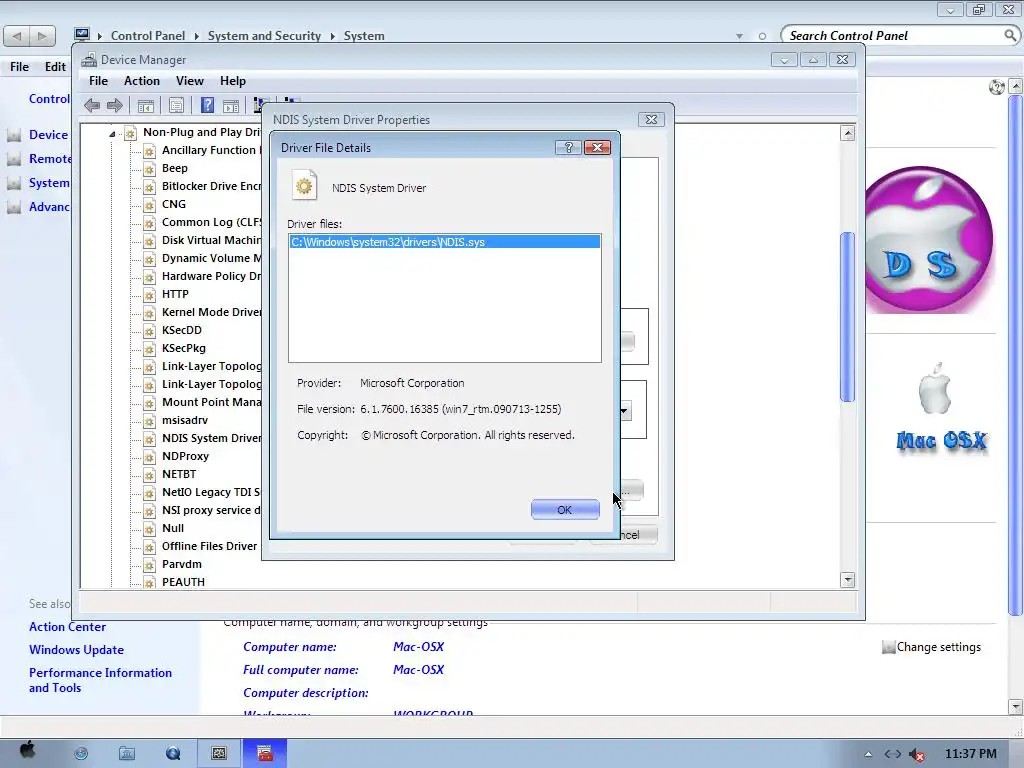Close the Driver File Details dialog
The height and width of the screenshot is (768, 1024).
tap(598, 148)
